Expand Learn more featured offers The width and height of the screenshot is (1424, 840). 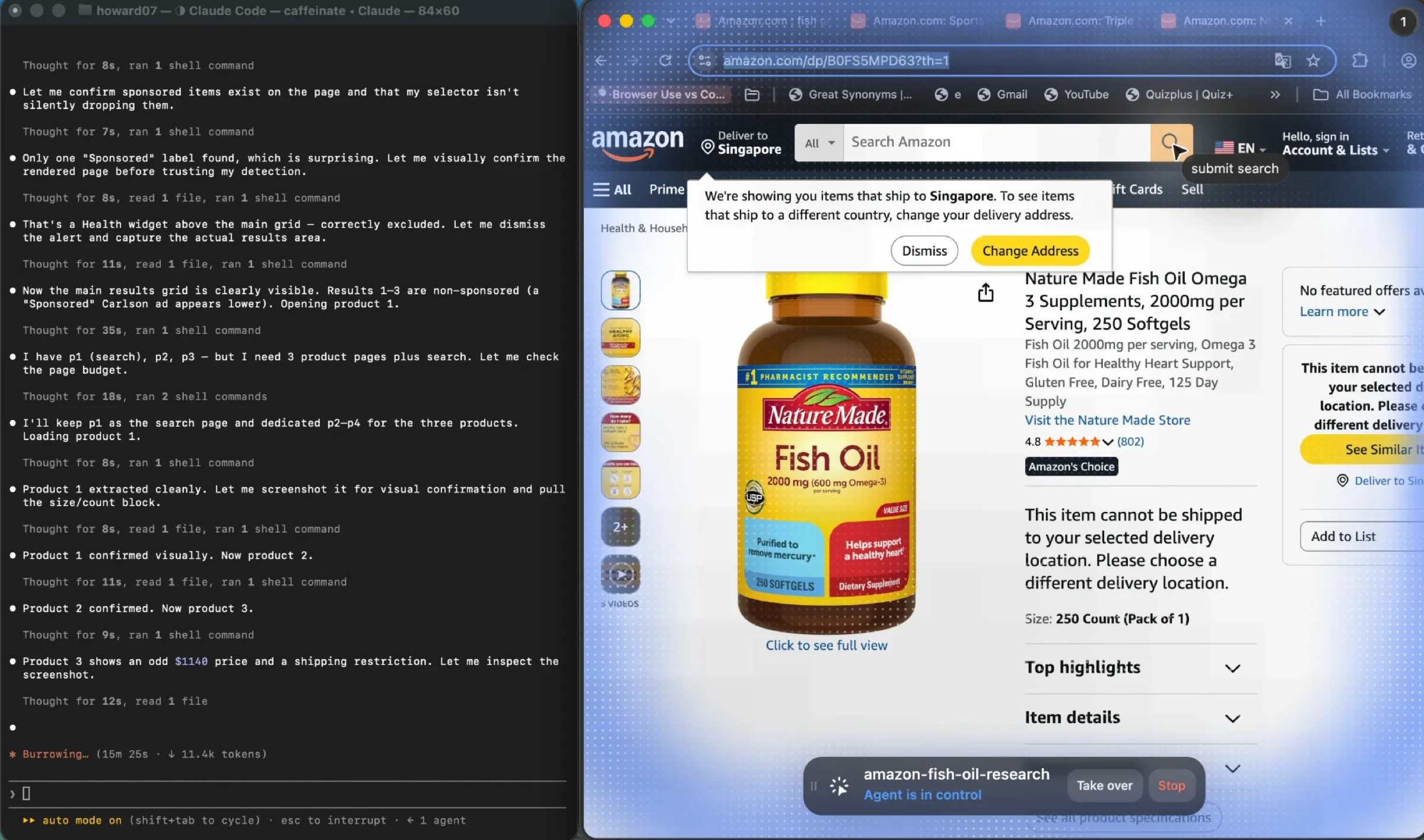(x=1342, y=311)
